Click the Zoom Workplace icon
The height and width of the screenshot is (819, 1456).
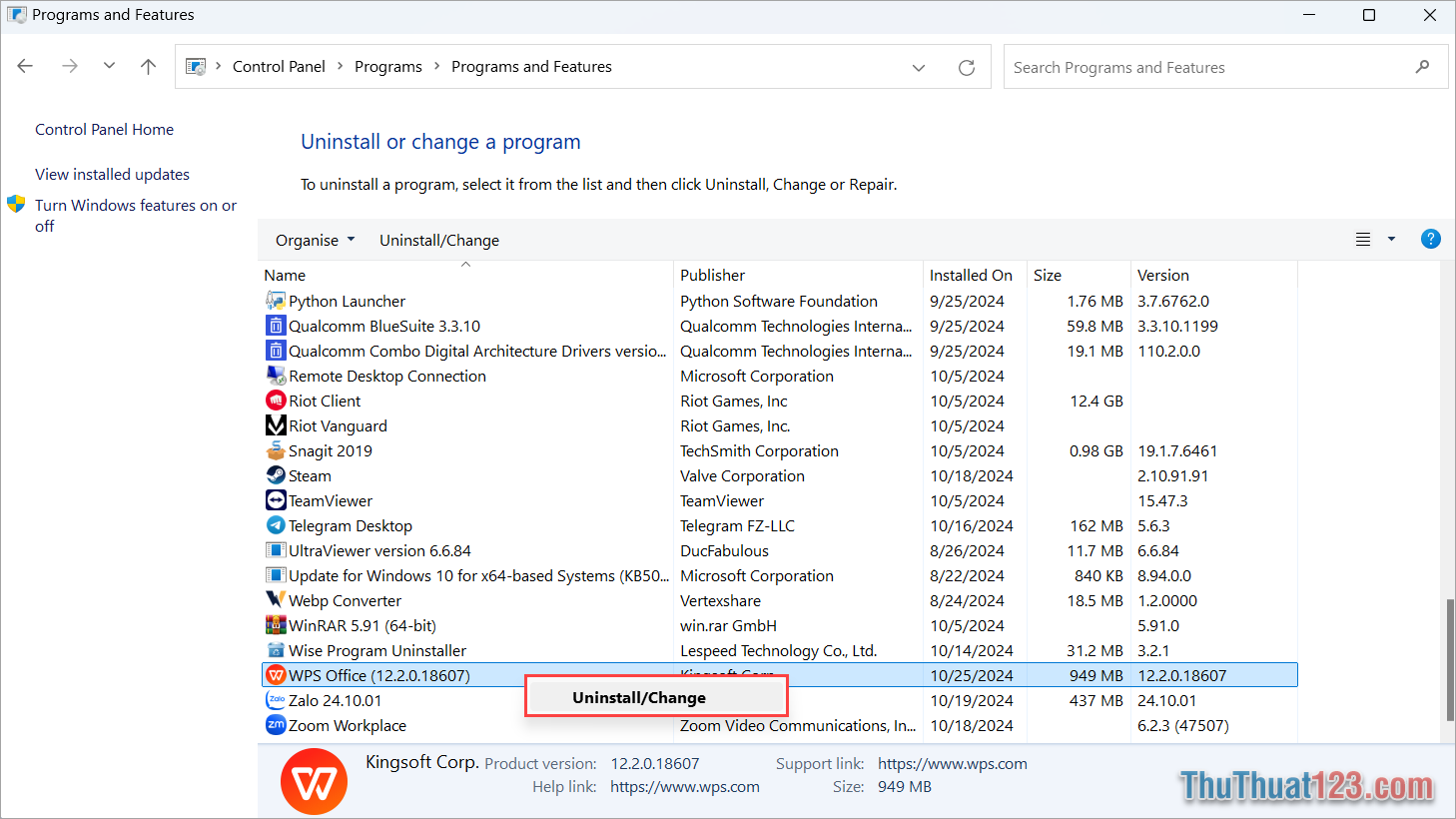pyautogui.click(x=276, y=725)
